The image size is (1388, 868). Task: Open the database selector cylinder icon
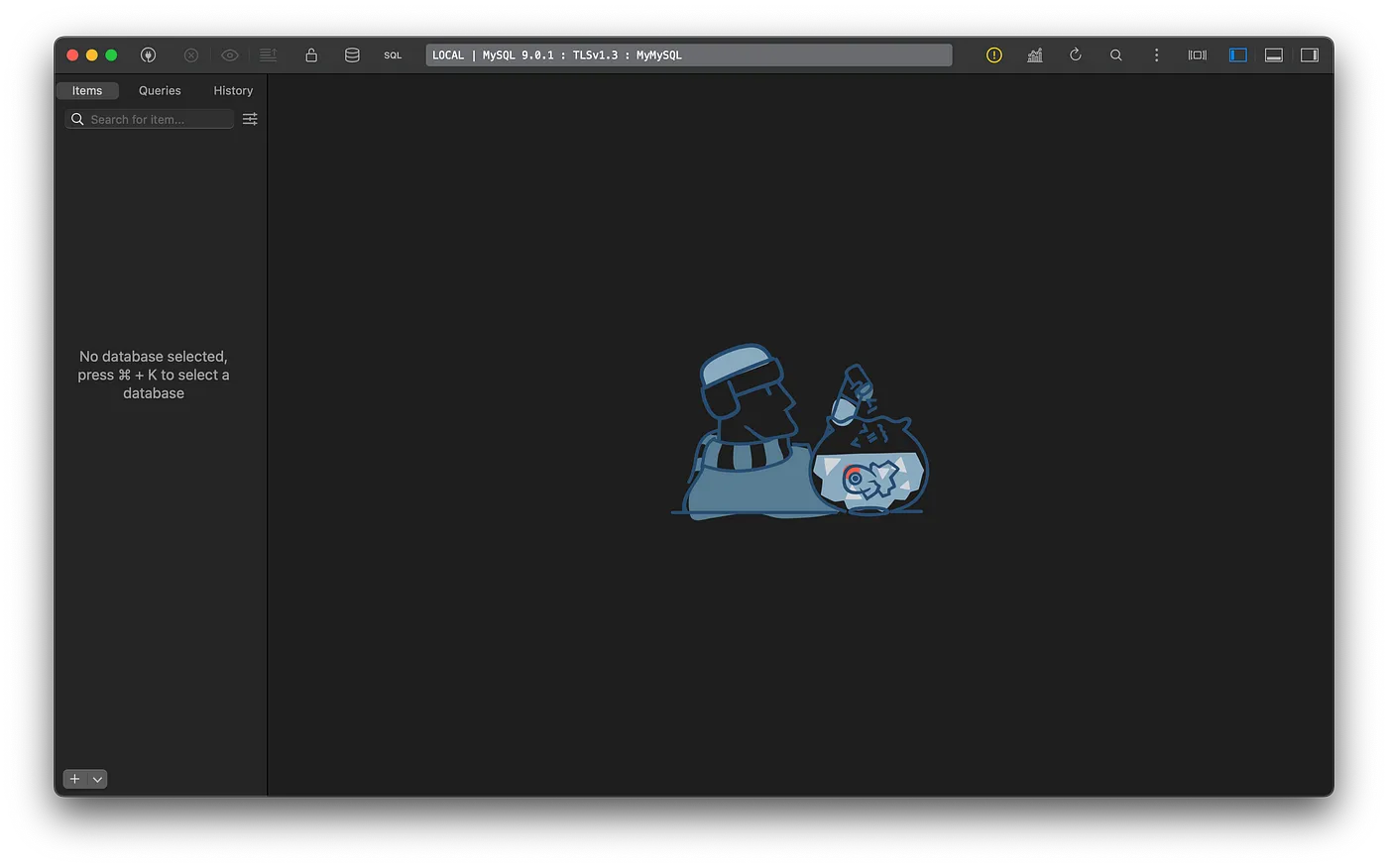click(x=352, y=55)
